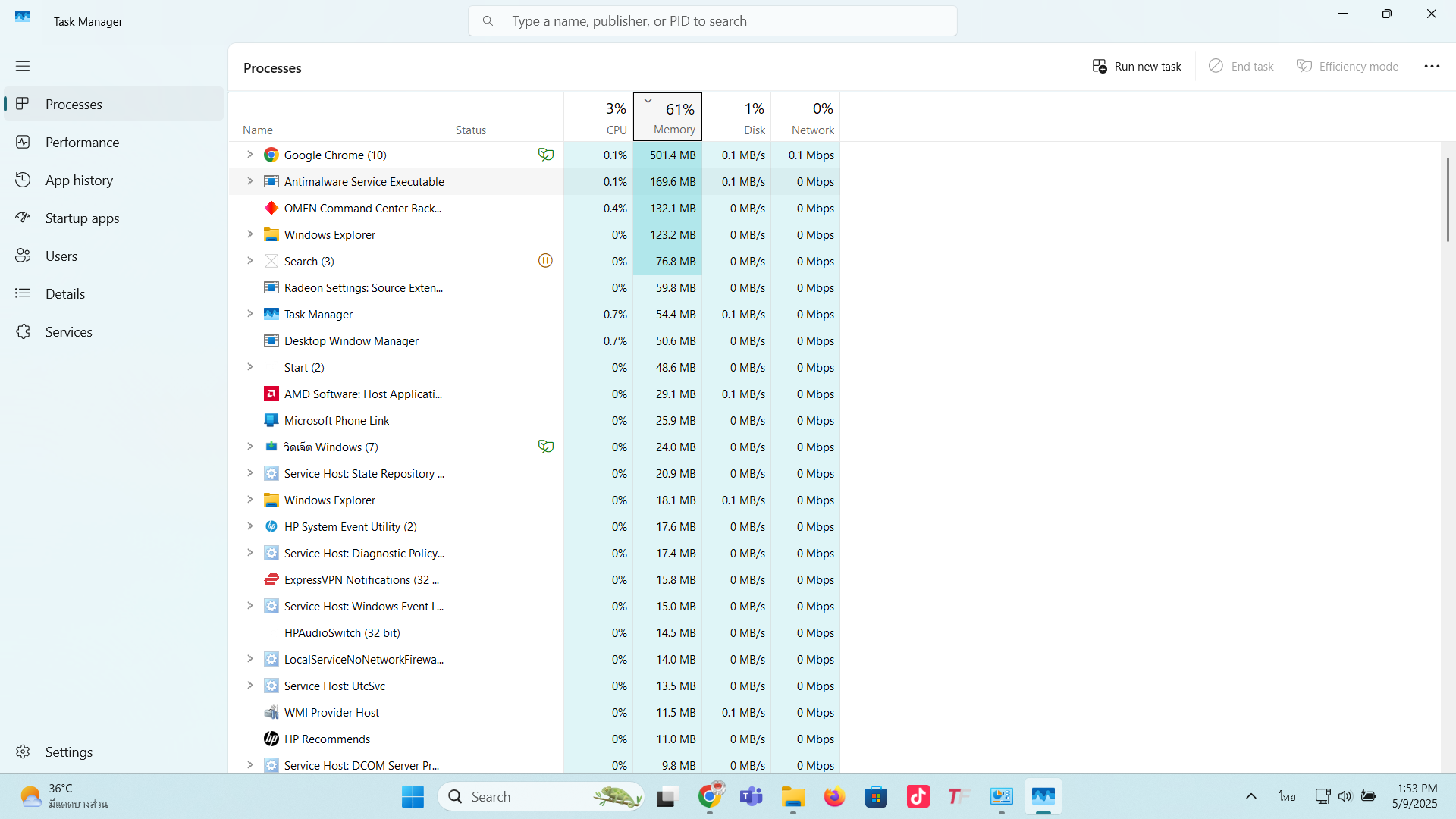Image resolution: width=1456 pixels, height=819 pixels.
Task: Open clock showing 1:53 PM
Action: pos(1415,796)
